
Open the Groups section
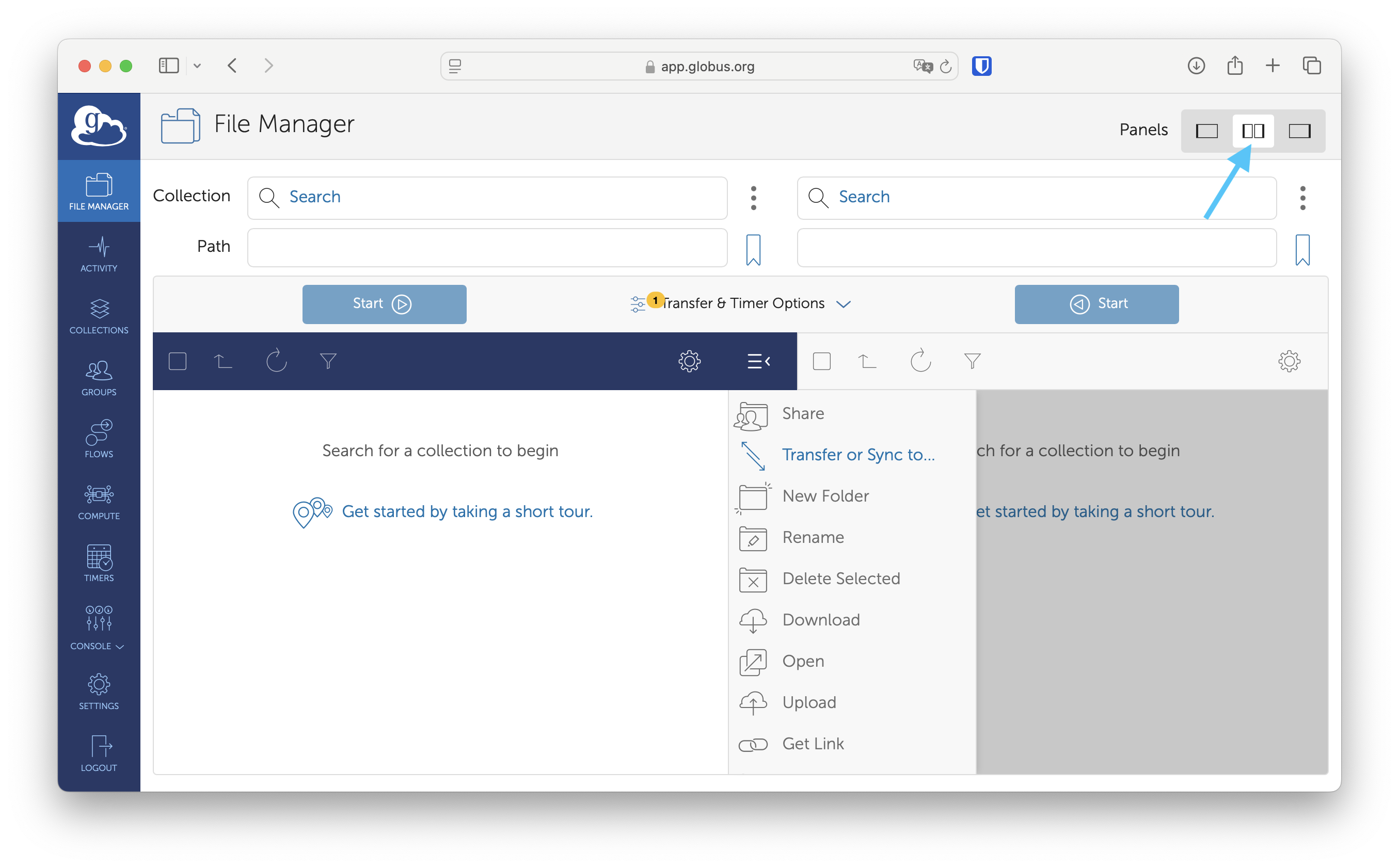(99, 378)
